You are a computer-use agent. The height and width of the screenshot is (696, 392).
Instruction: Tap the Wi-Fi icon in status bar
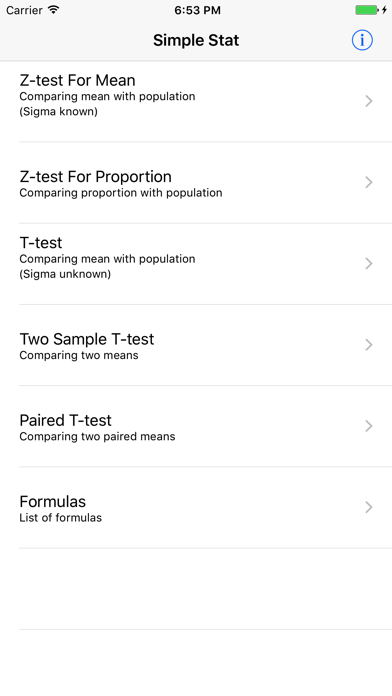coord(53,10)
